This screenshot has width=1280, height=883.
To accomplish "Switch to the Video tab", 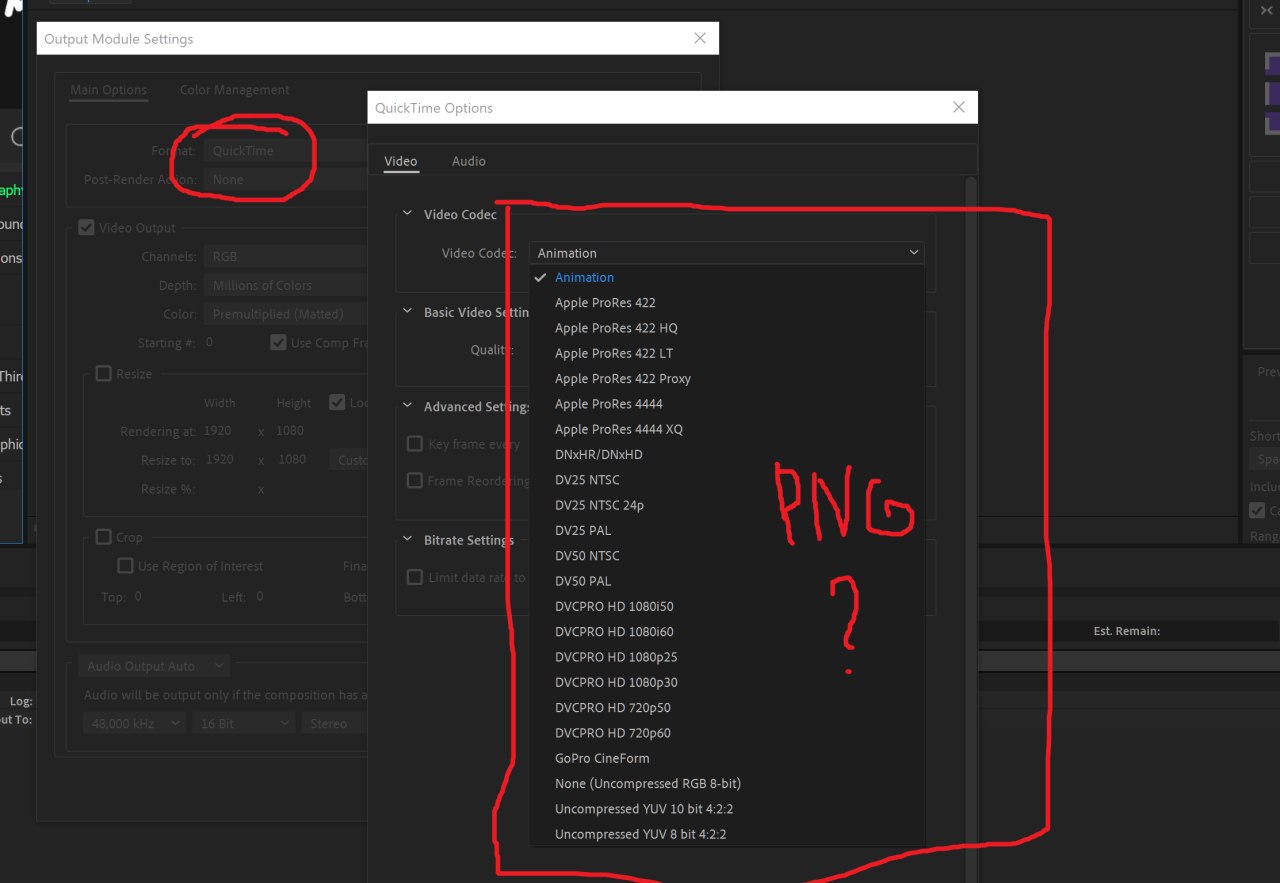I will pos(401,161).
